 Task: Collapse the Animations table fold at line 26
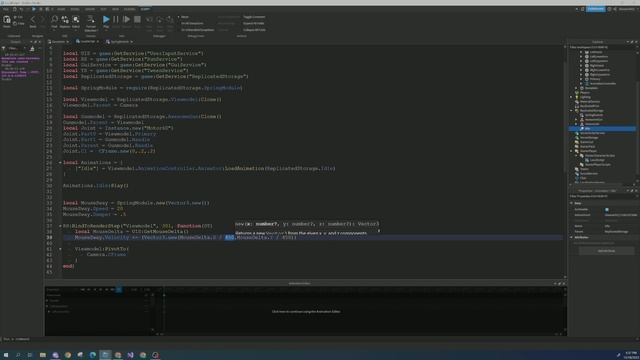tap(60, 162)
